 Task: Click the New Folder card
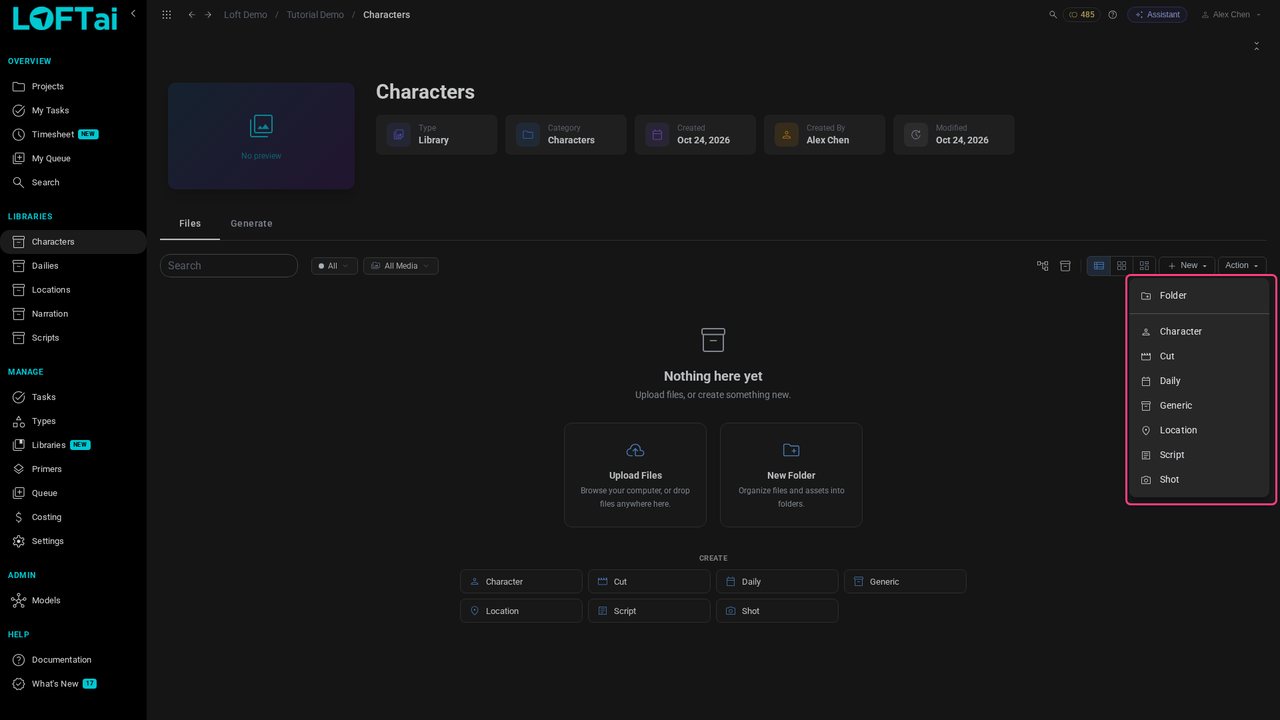click(791, 475)
